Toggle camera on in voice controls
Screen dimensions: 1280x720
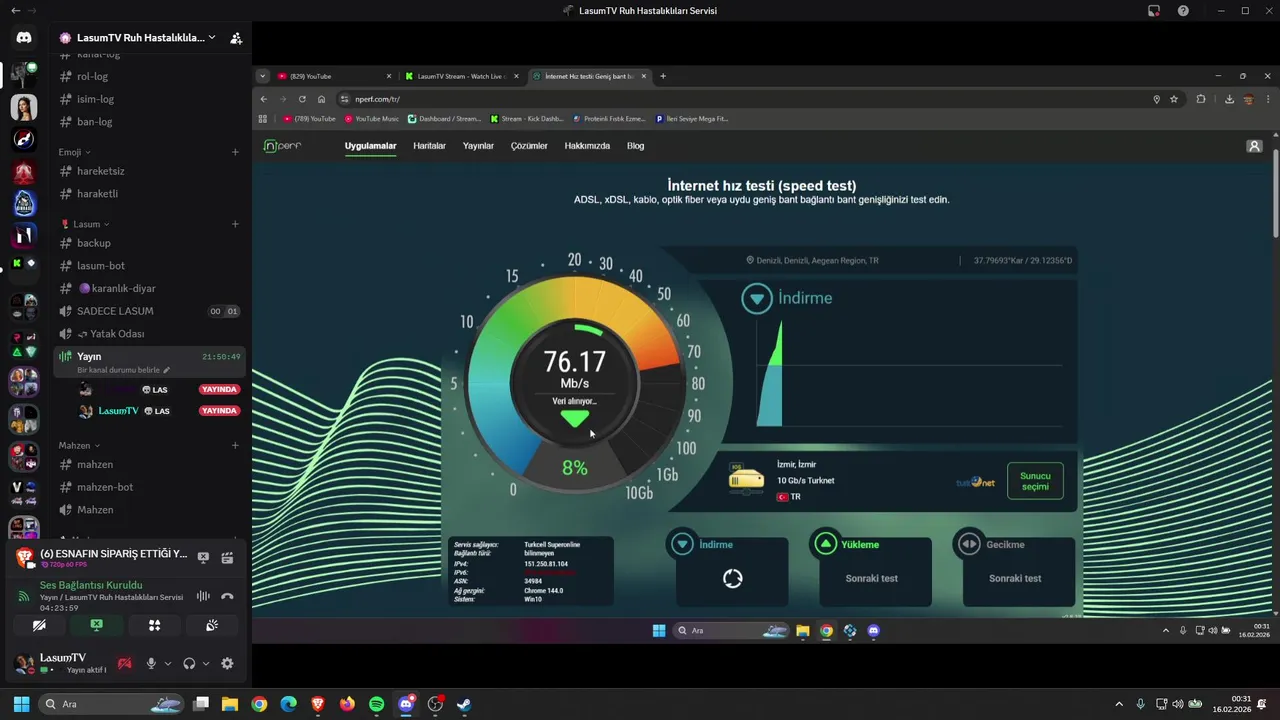39,625
